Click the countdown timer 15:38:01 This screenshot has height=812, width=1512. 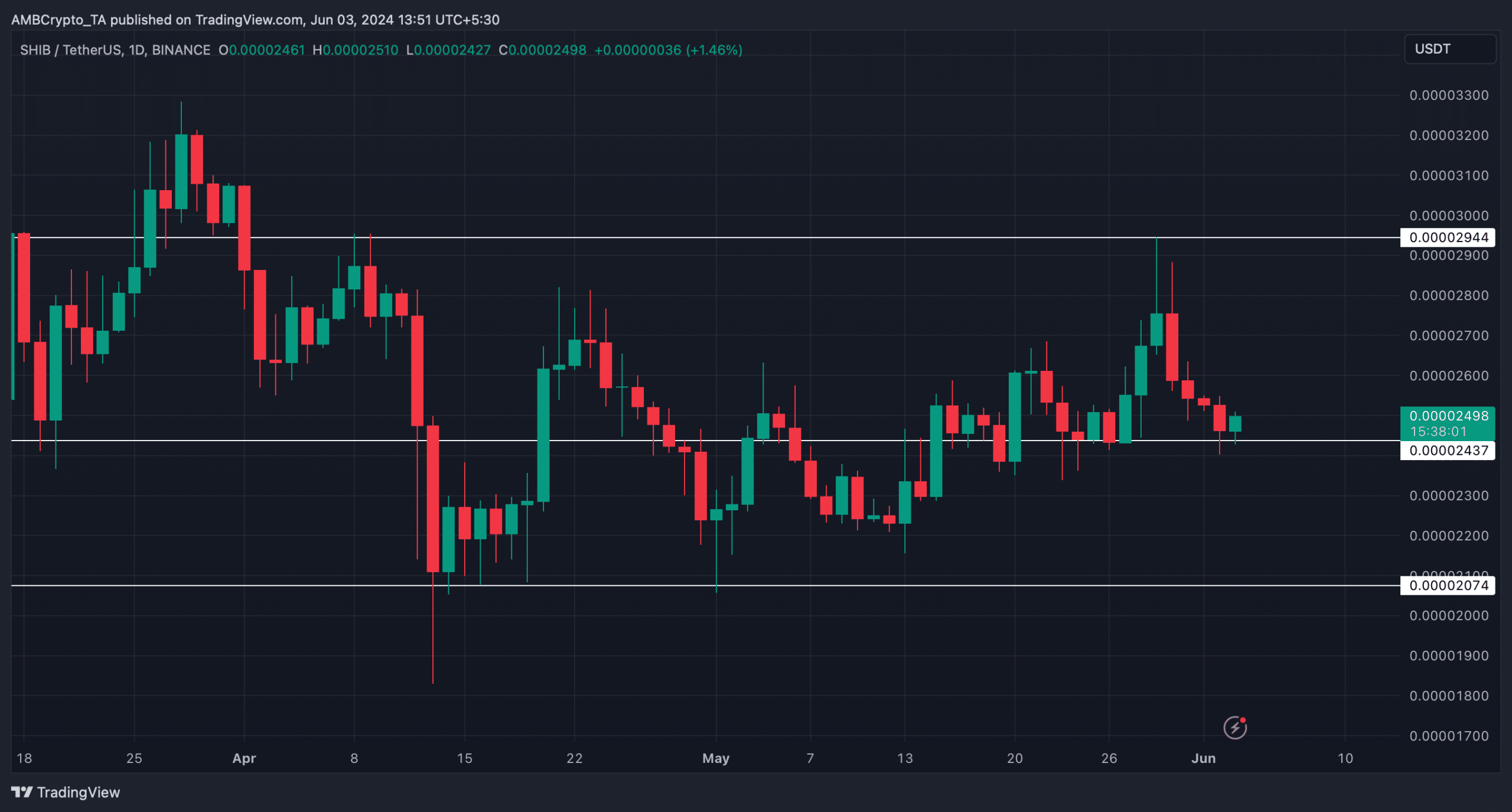coord(1438,432)
